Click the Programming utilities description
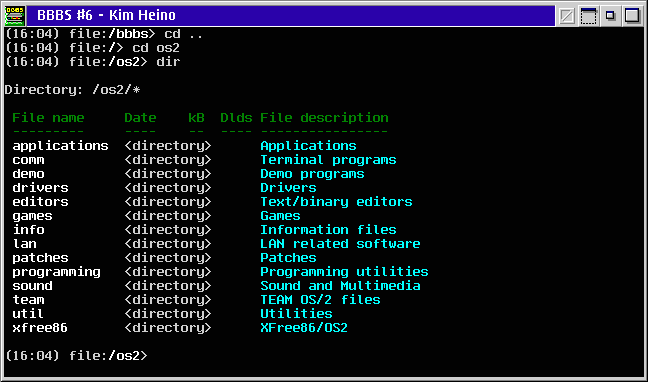Screen dimensions: 648x382 pos(344,272)
